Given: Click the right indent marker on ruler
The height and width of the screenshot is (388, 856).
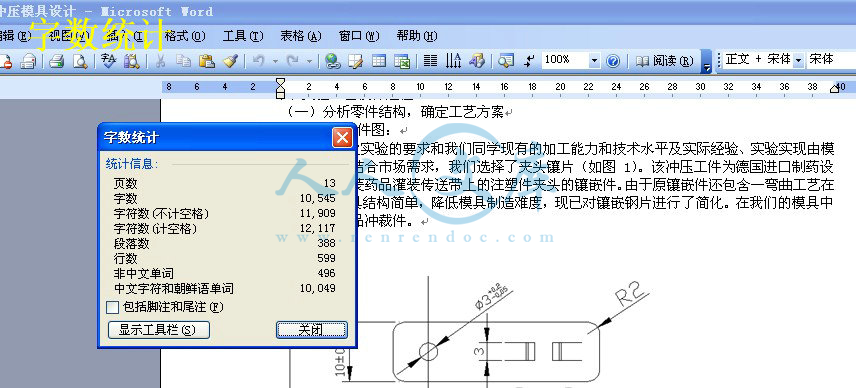Looking at the screenshot, I should (x=834, y=89).
